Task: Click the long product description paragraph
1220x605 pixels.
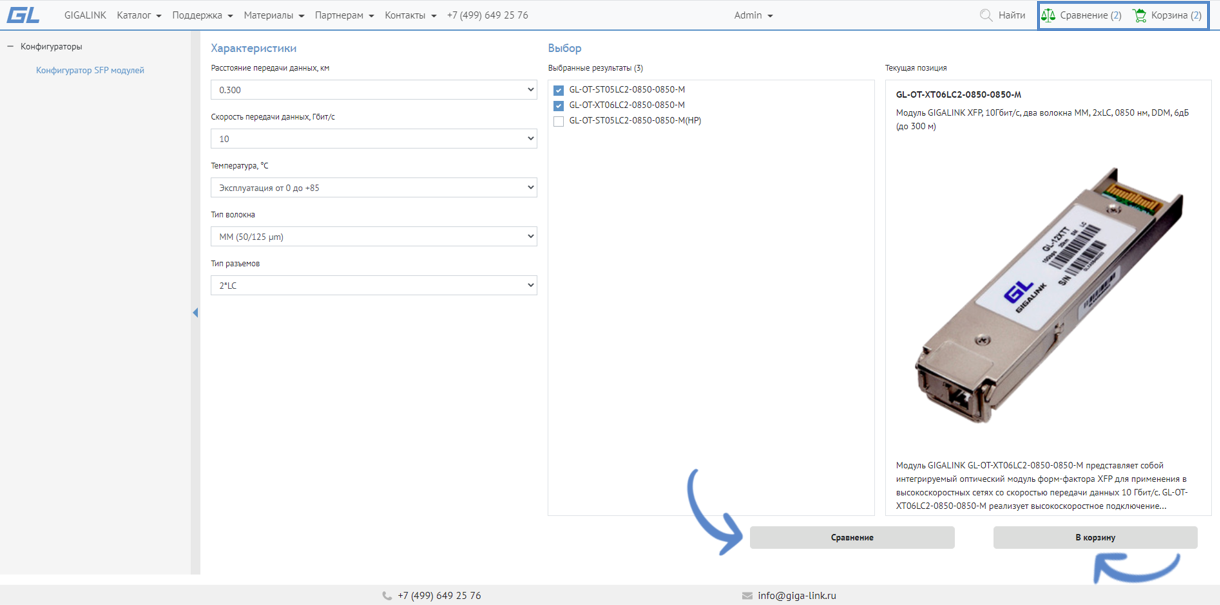Action: tap(1042, 485)
